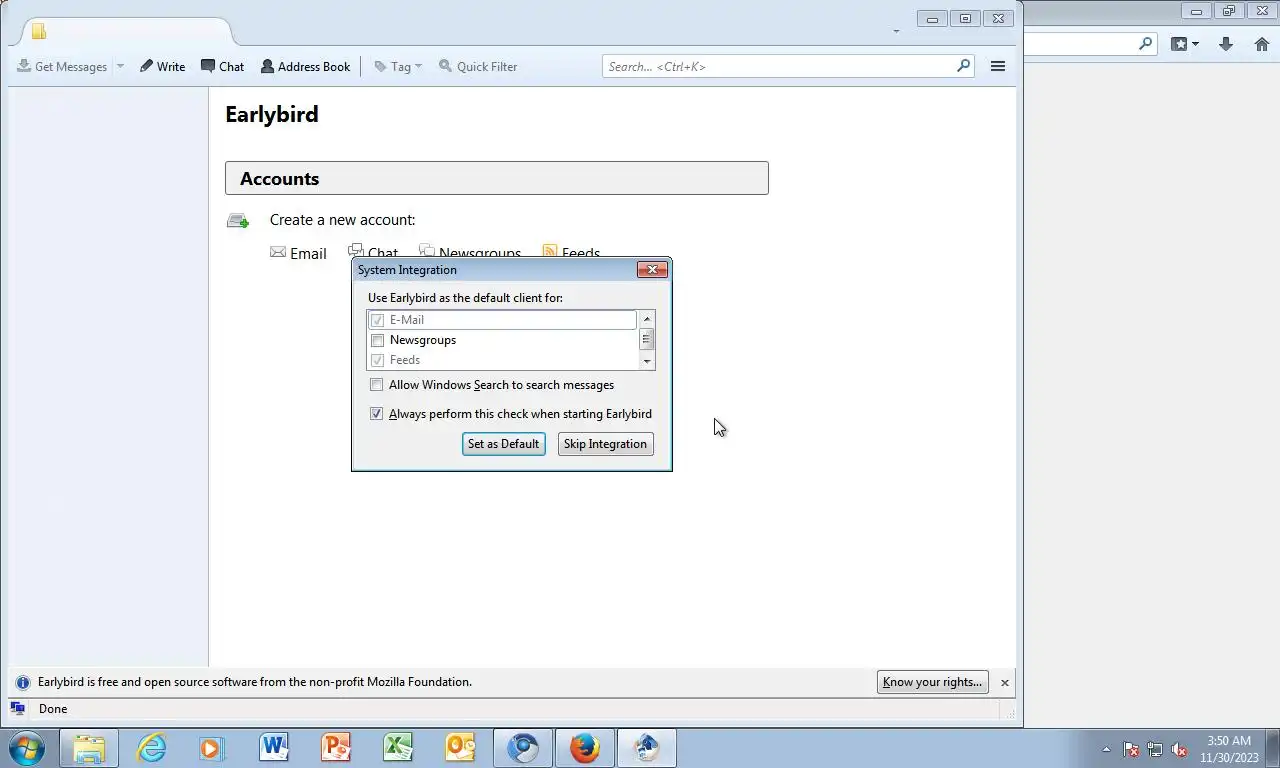Toggle the Quick Filter bar
Viewport: 1280px width, 768px height.
pos(478,66)
